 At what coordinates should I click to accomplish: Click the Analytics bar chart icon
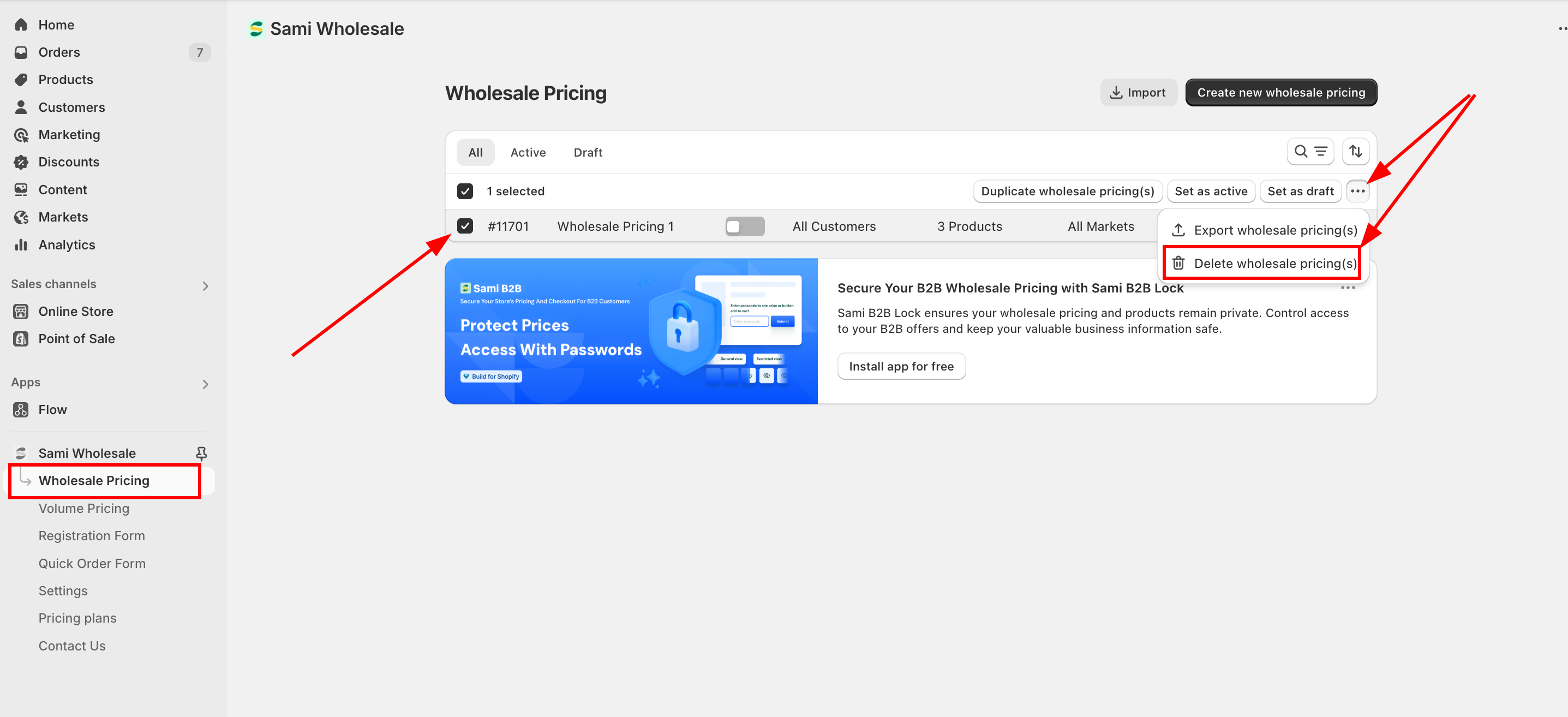coord(21,244)
